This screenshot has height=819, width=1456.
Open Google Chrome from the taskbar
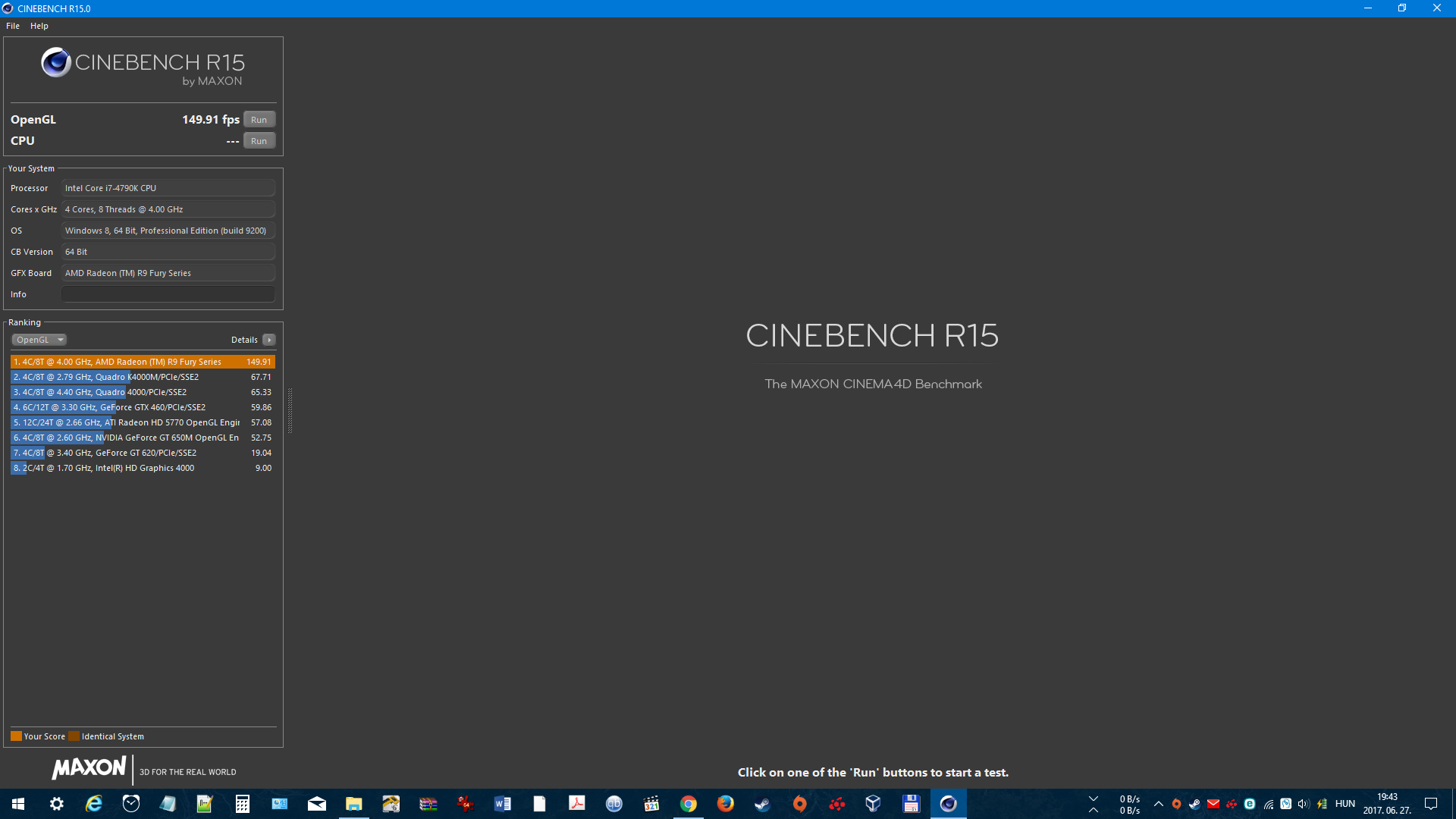click(688, 804)
